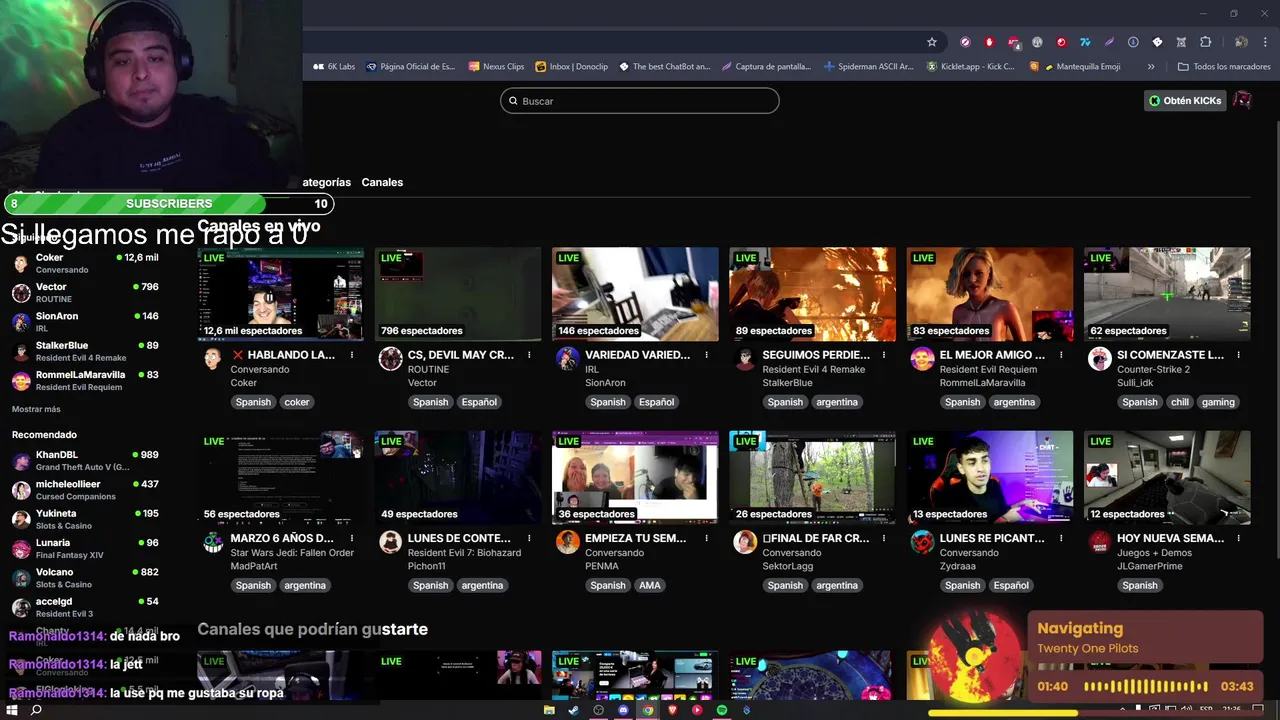Screen dimensions: 1280x720
Task: Expand followed list with Mostrar más
Action: 36,409
